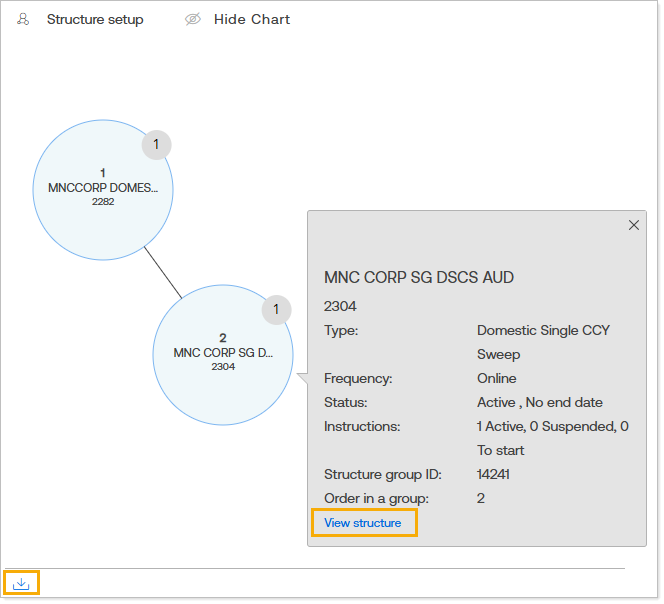
Task: Click the Domestic Single CCY type value
Action: pos(543,330)
